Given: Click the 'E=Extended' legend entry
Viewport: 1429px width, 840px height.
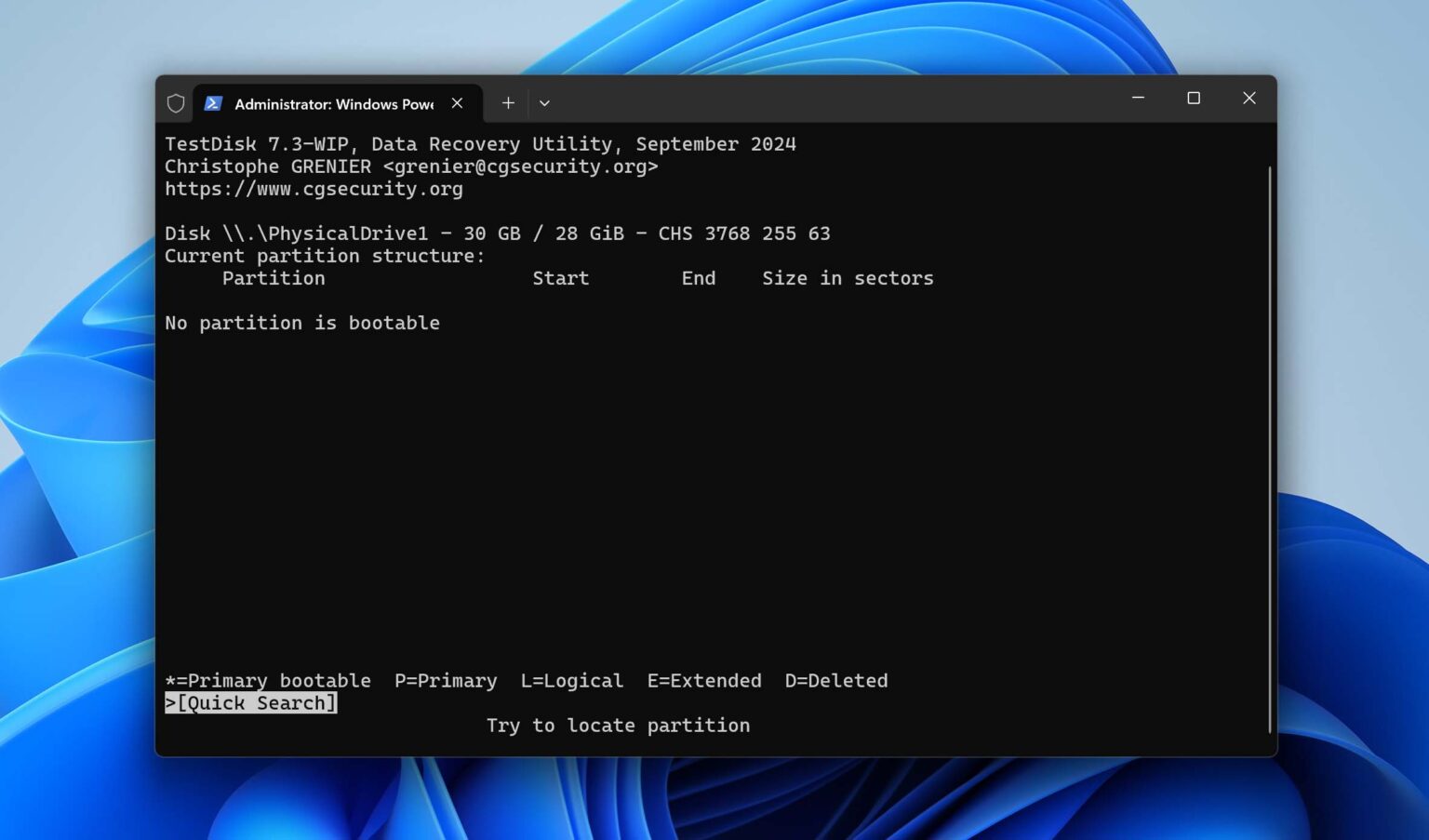Looking at the screenshot, I should click(704, 680).
